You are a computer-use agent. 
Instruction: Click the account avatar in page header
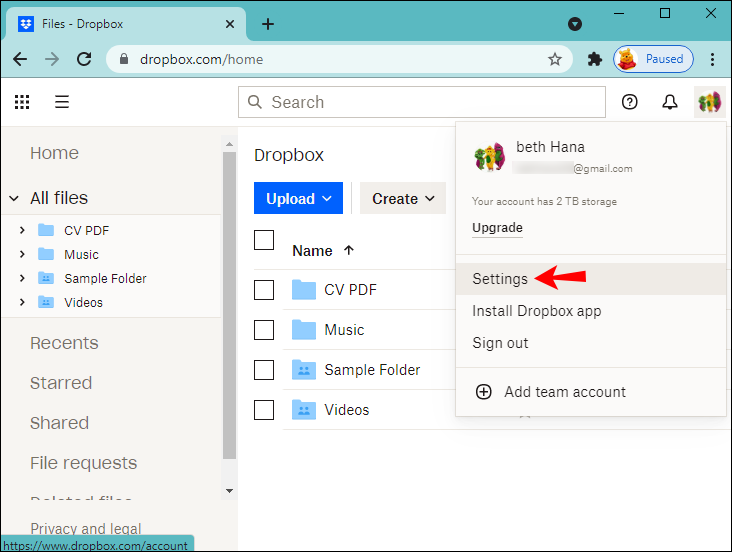click(710, 102)
